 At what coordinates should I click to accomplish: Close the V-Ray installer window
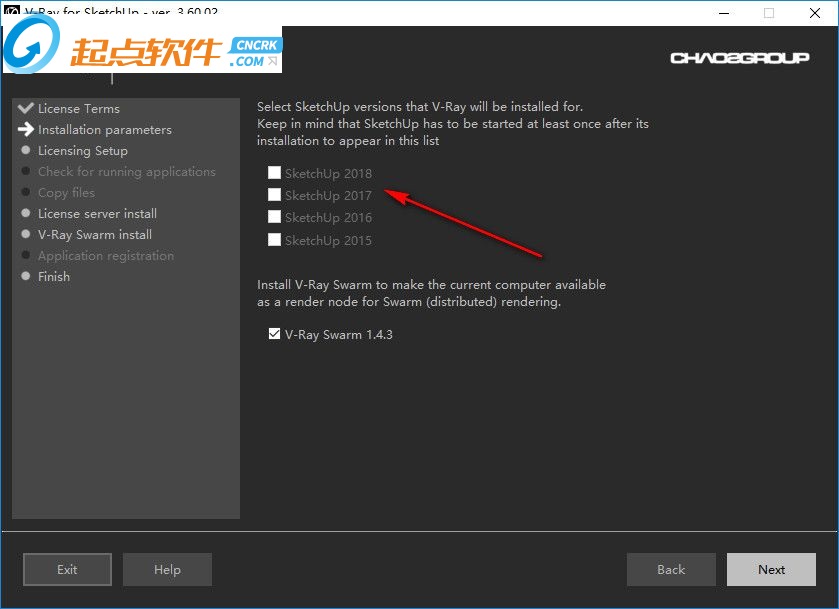pyautogui.click(x=815, y=13)
